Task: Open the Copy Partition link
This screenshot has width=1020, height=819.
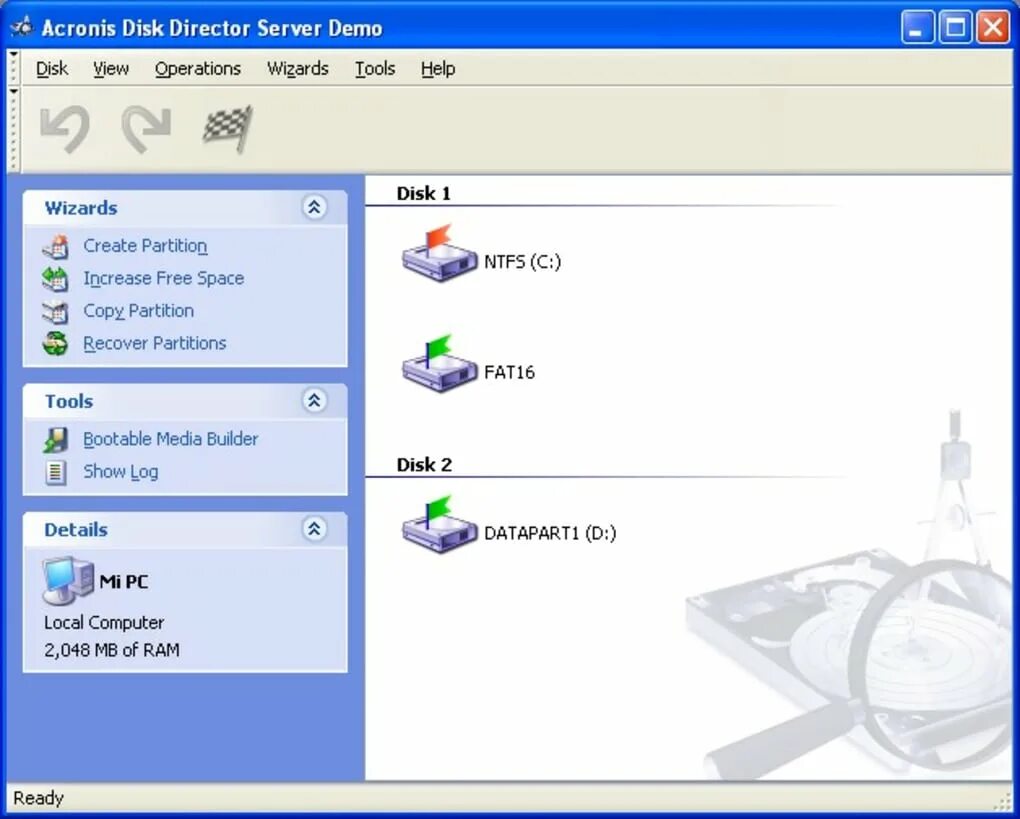Action: pyautogui.click(x=139, y=311)
